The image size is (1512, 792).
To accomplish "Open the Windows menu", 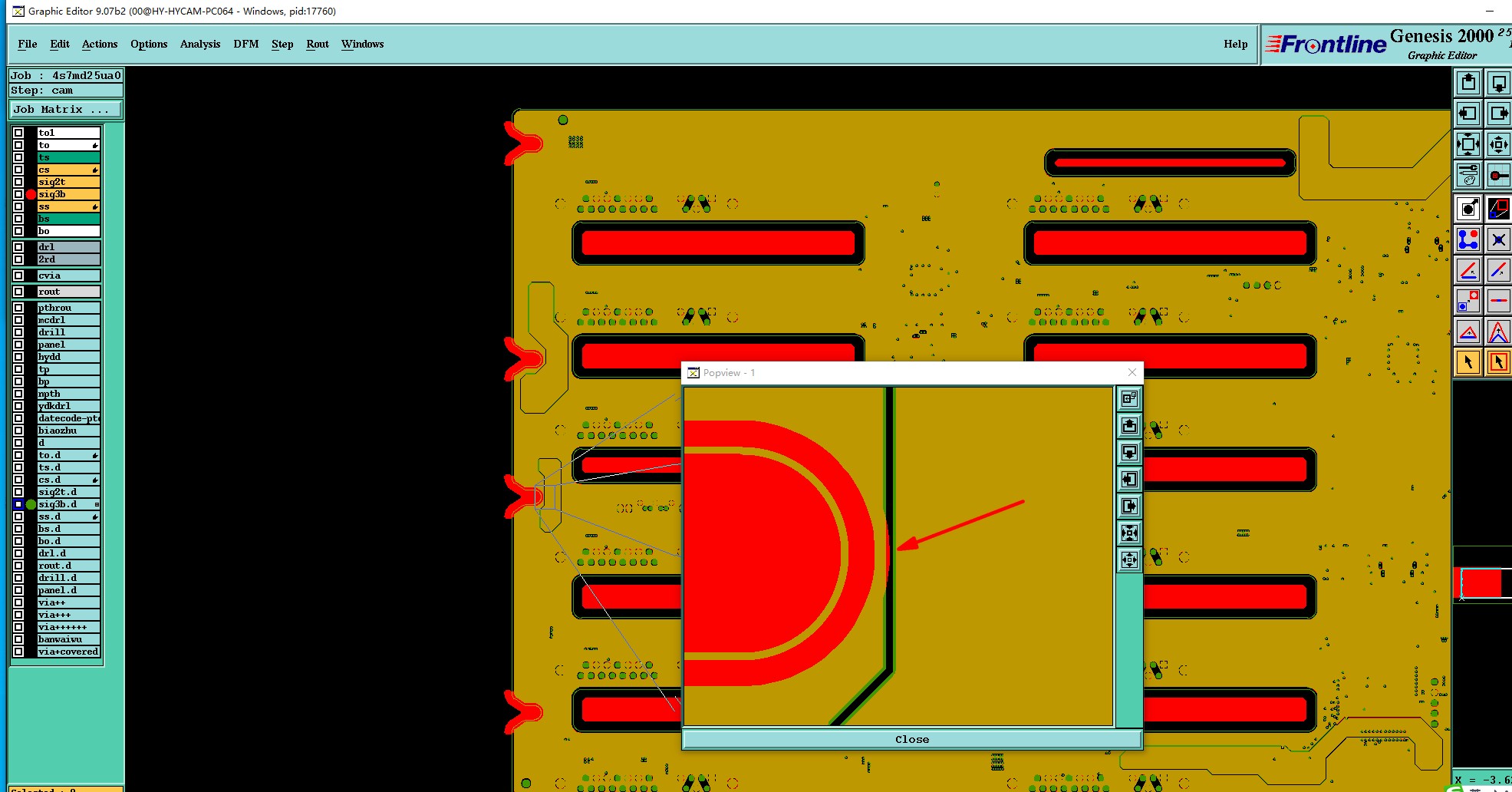I will pyautogui.click(x=362, y=44).
